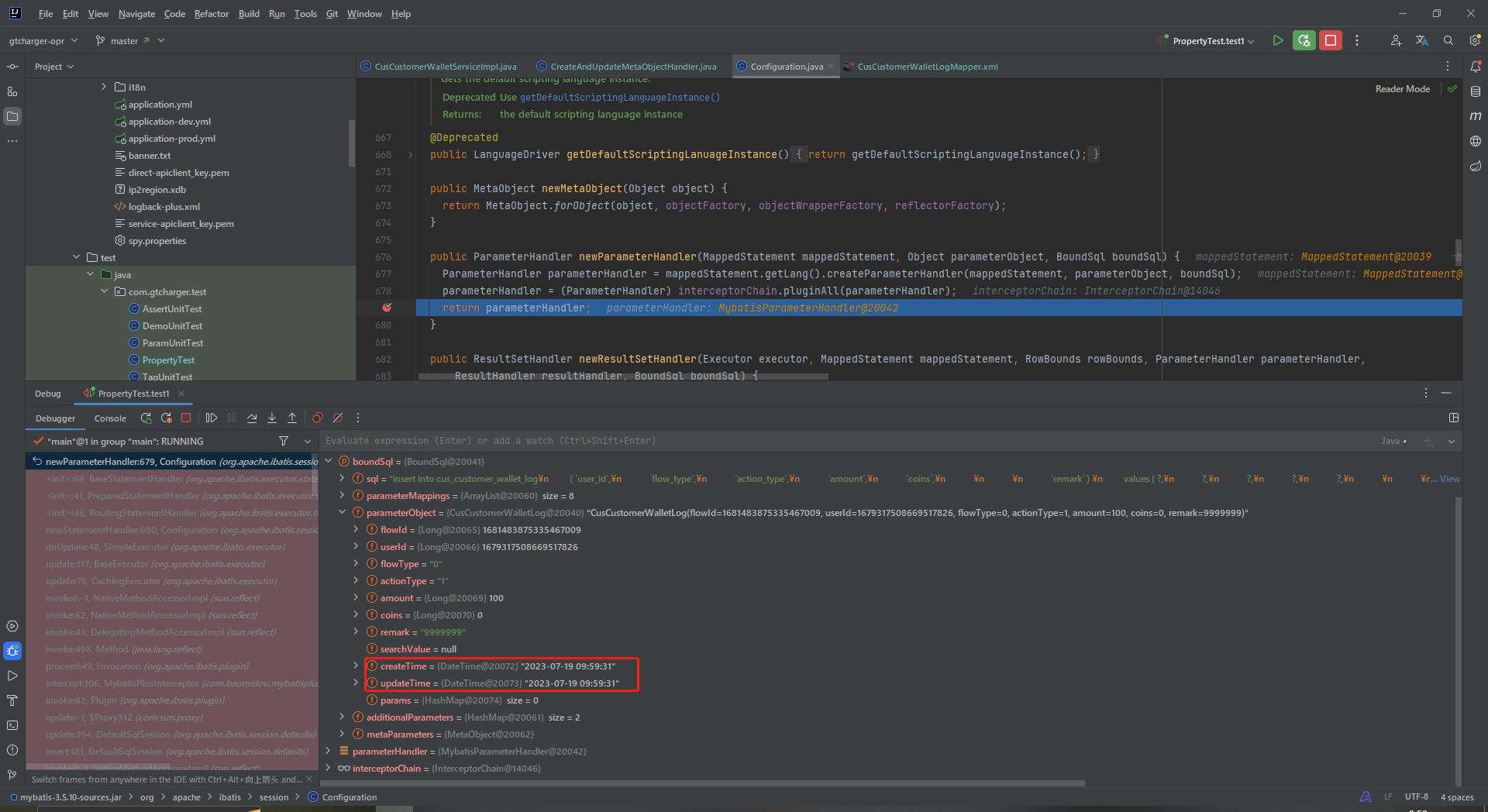Click the View link for sql value
1488x812 pixels.
point(1449,479)
